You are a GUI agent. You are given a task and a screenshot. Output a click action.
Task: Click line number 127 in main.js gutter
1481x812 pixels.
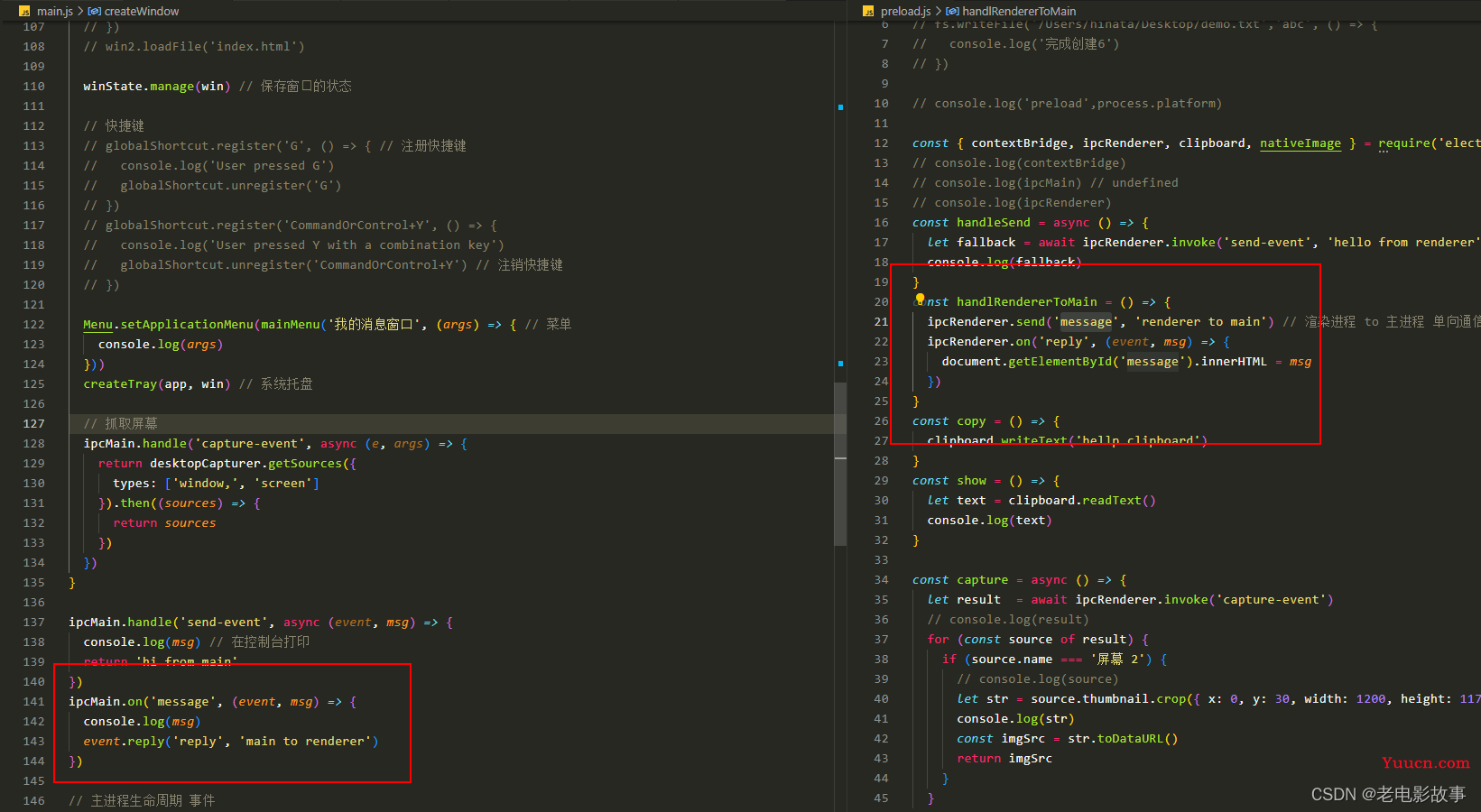click(x=33, y=424)
